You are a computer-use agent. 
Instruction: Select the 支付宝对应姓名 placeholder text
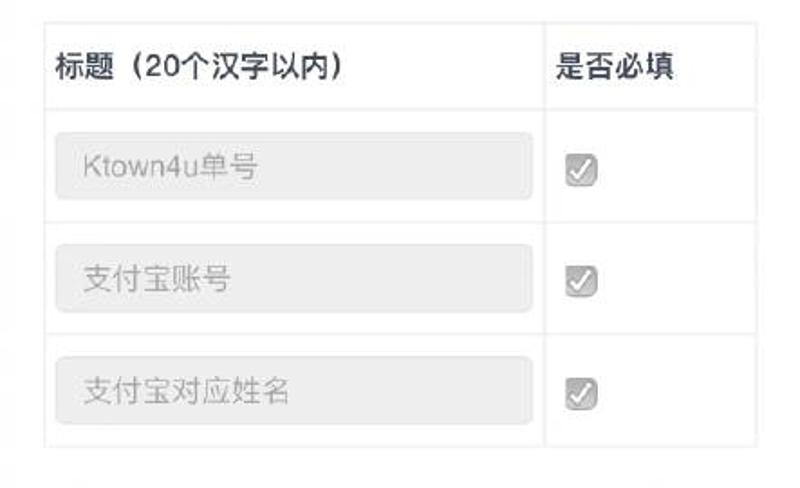tap(186, 390)
